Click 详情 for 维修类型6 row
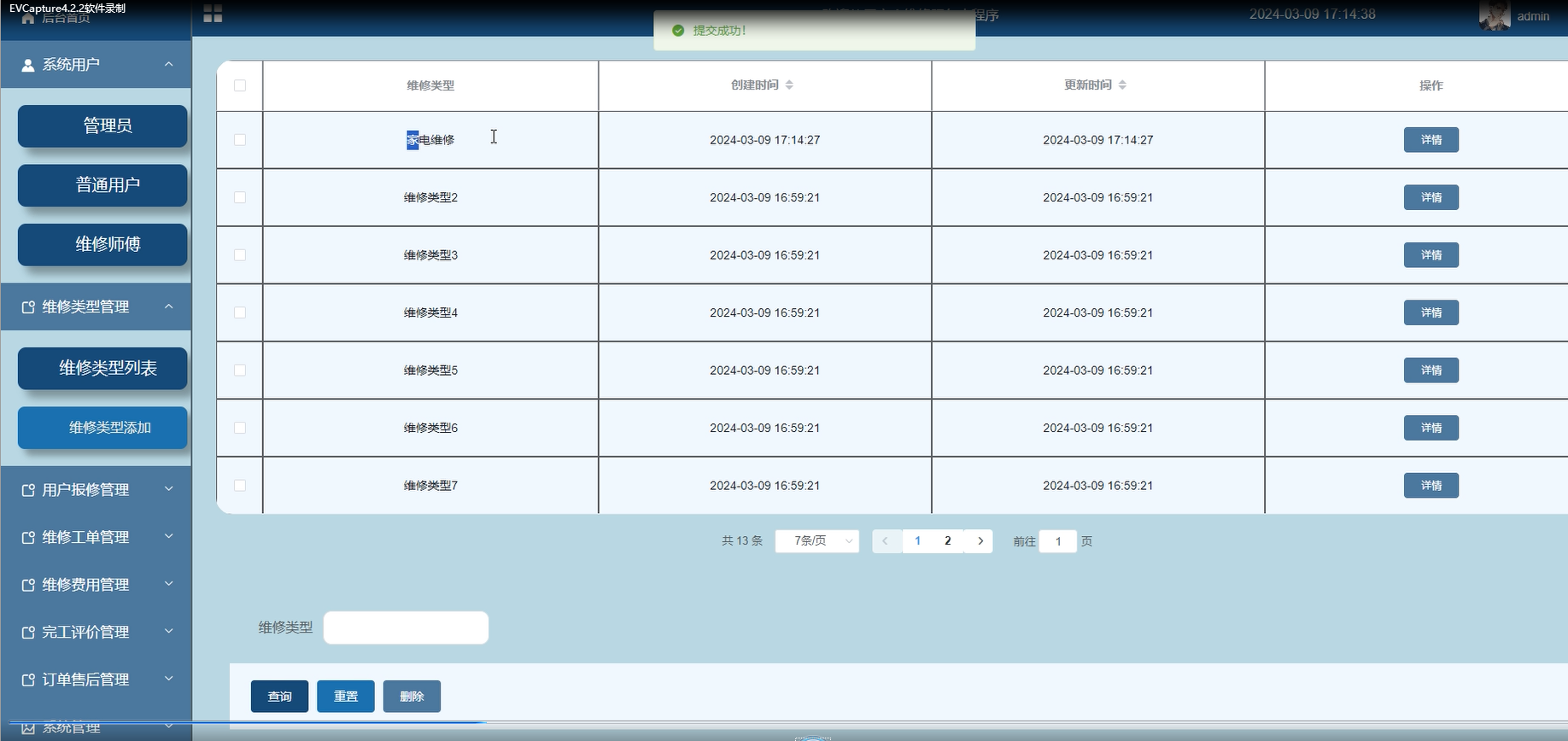1568x741 pixels. [1431, 428]
